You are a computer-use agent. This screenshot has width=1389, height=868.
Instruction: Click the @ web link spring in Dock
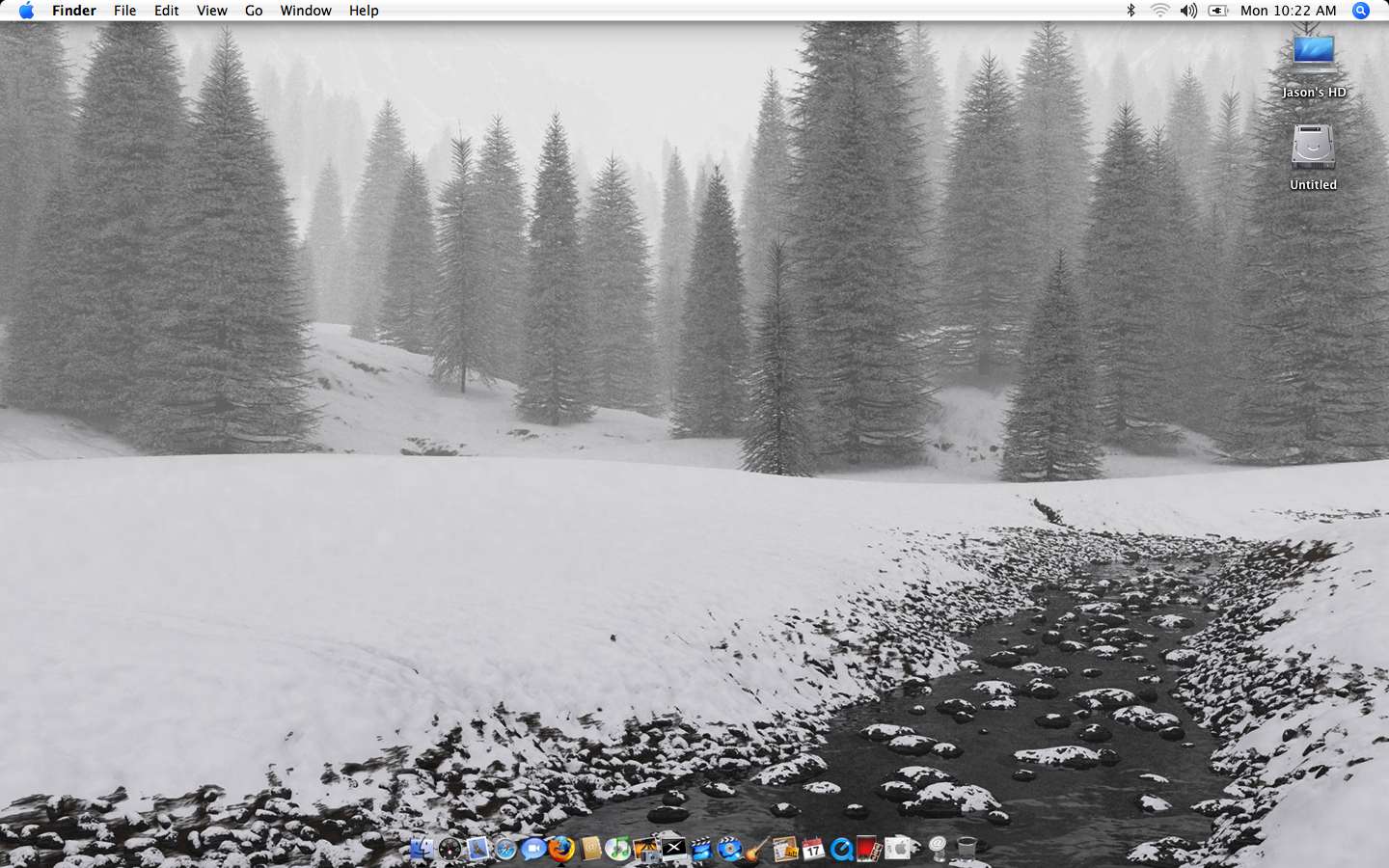coord(937,848)
